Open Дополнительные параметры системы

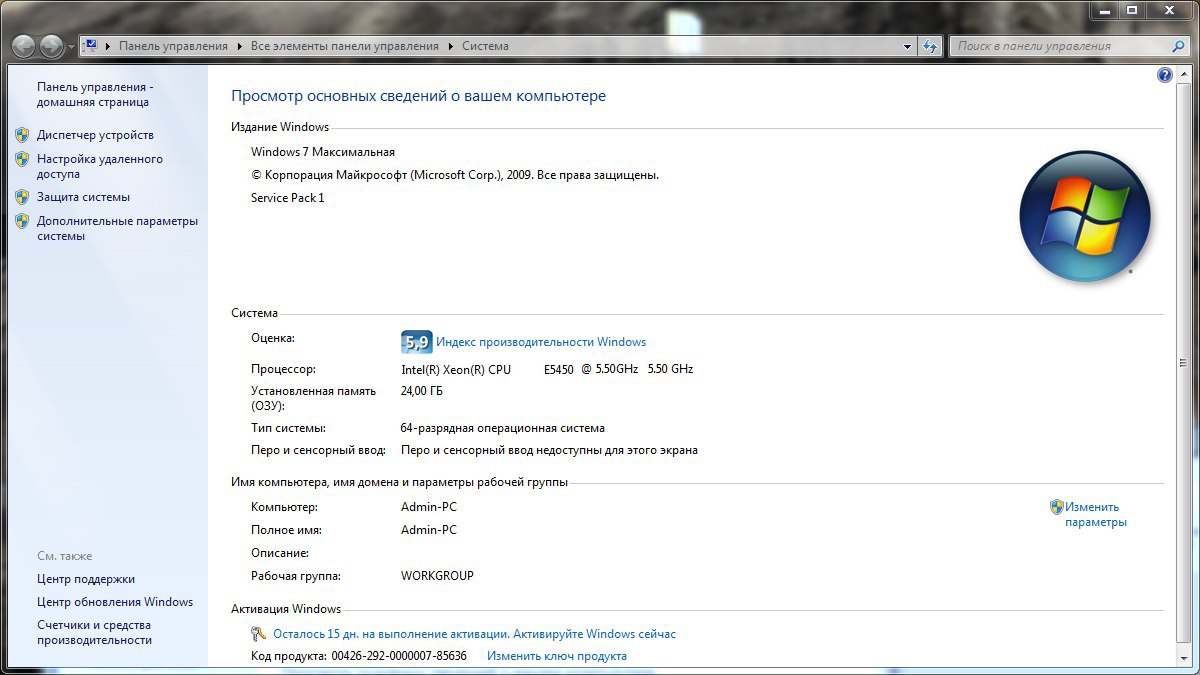[117, 229]
